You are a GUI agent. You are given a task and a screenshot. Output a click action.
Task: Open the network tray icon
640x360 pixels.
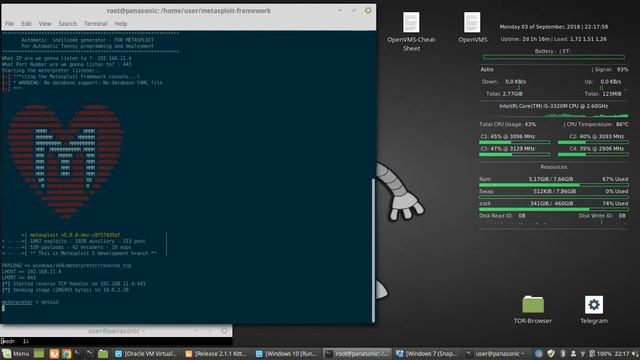(x=582, y=353)
